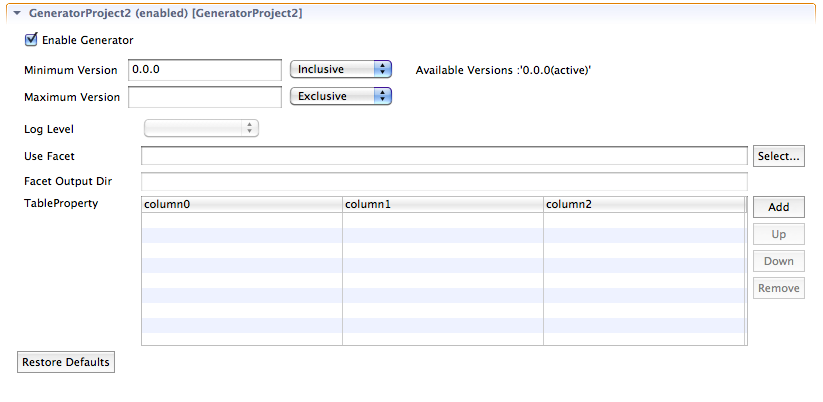Uncheck the Enable Generator checkbox
Viewport: 823px width, 402px height.
[x=31, y=39]
